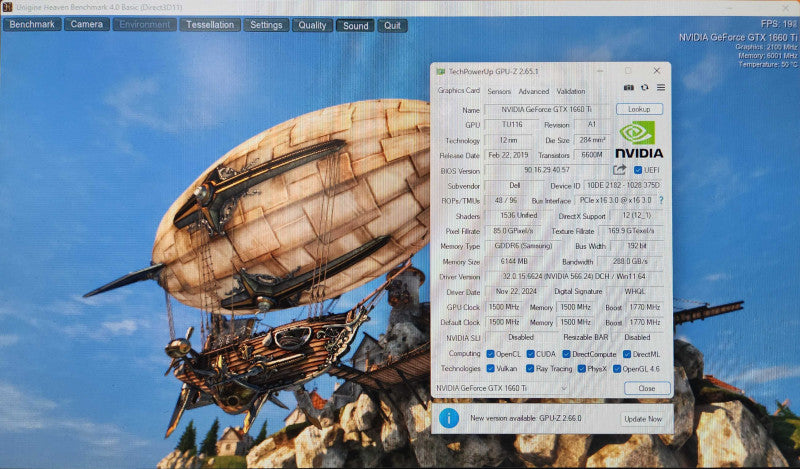Click the GPU-Z refresh icon
Viewport: 800px width, 469px height.
point(644,88)
